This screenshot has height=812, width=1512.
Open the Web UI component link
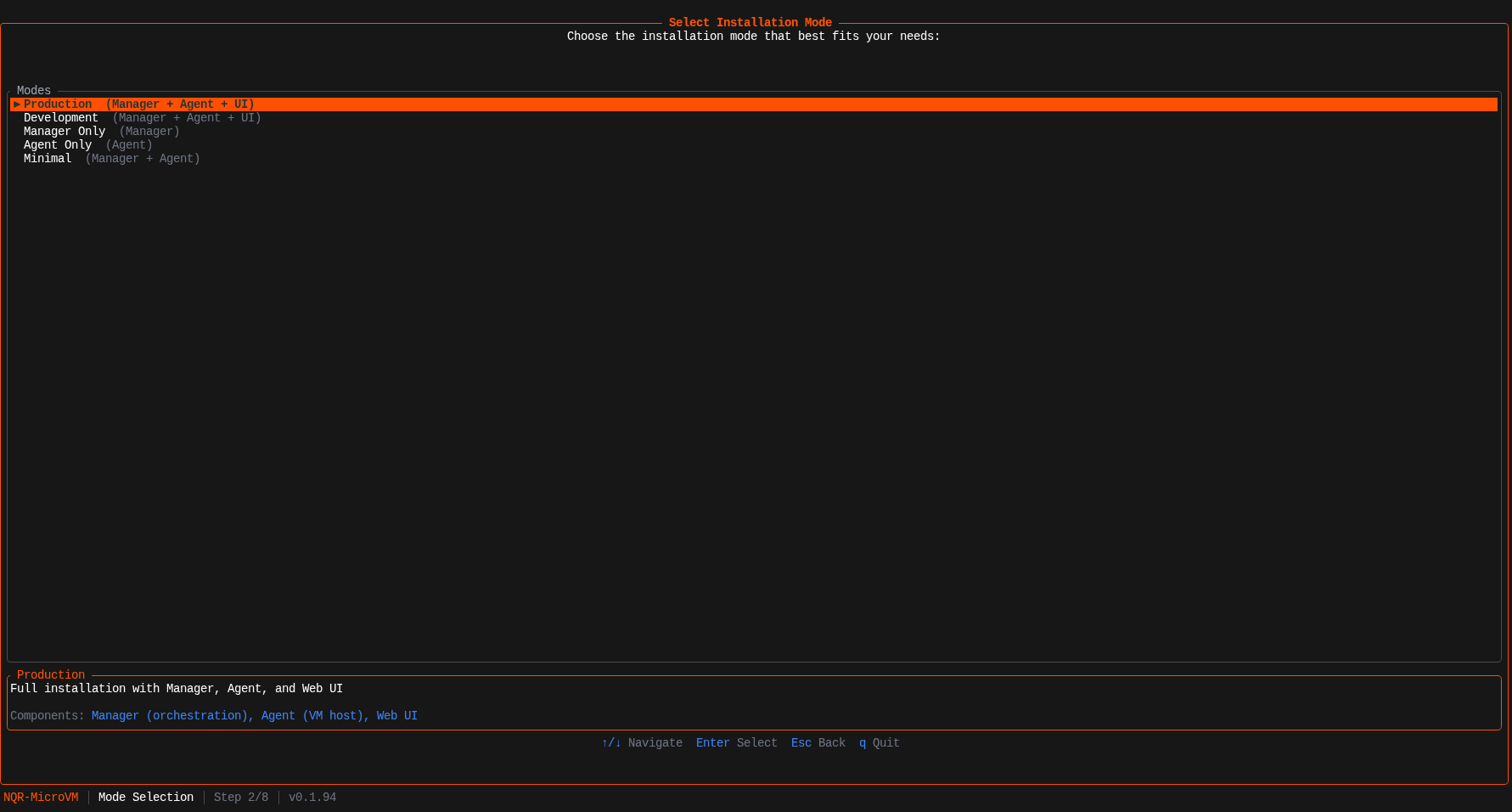[x=396, y=715]
